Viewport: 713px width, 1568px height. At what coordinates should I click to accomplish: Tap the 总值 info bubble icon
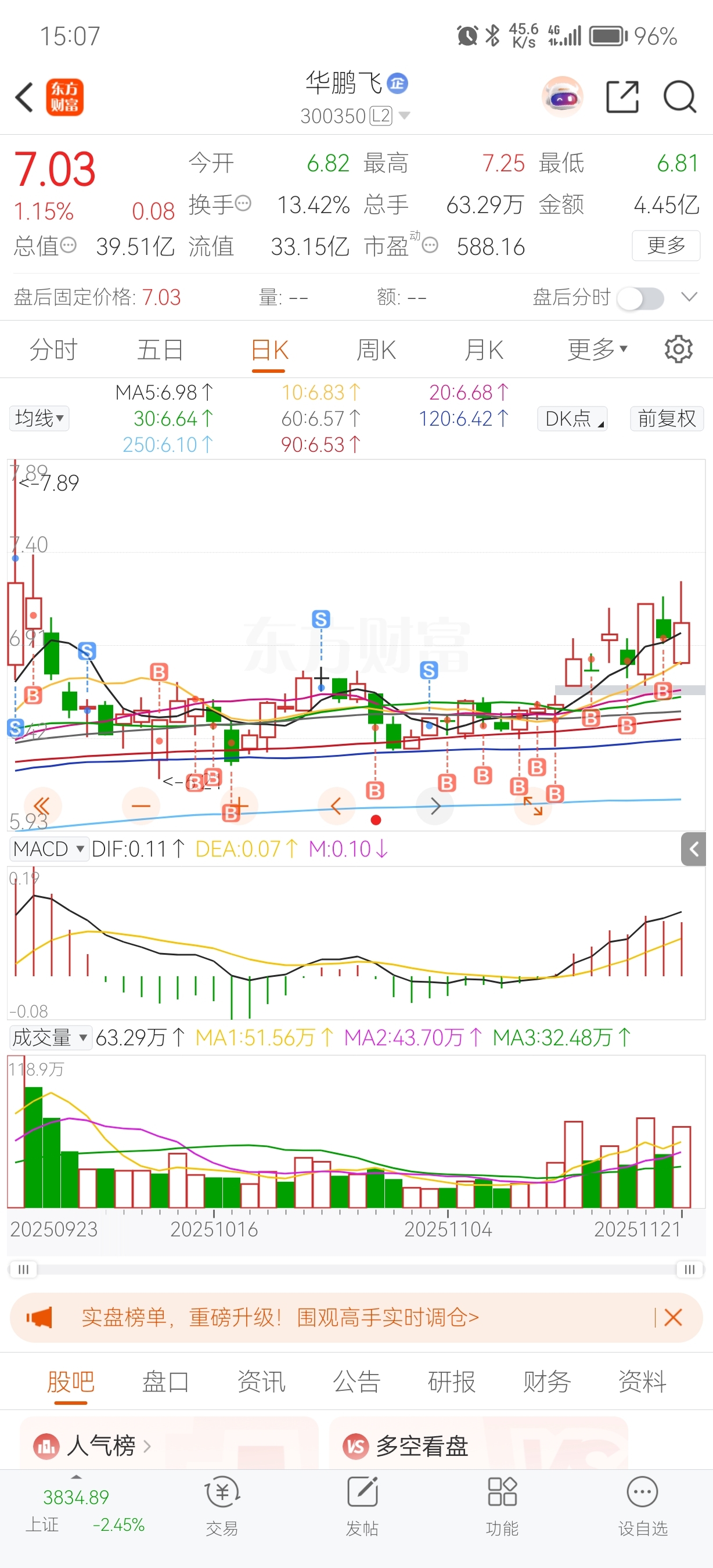(68, 245)
